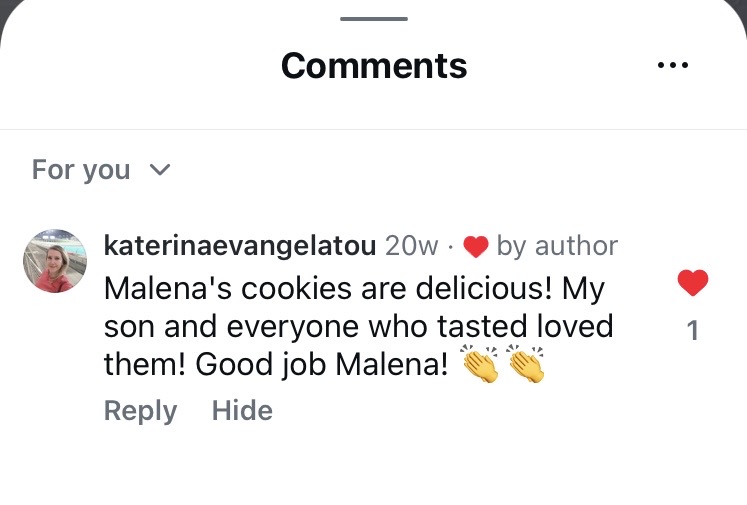Hide the comment from katerinaevangelatou
The width and height of the screenshot is (747, 505).
click(242, 411)
